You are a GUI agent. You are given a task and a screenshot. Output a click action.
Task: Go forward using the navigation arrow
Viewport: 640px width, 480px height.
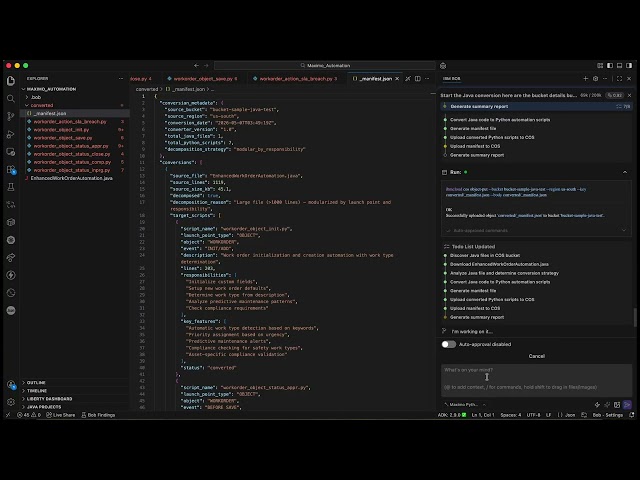[206, 65]
